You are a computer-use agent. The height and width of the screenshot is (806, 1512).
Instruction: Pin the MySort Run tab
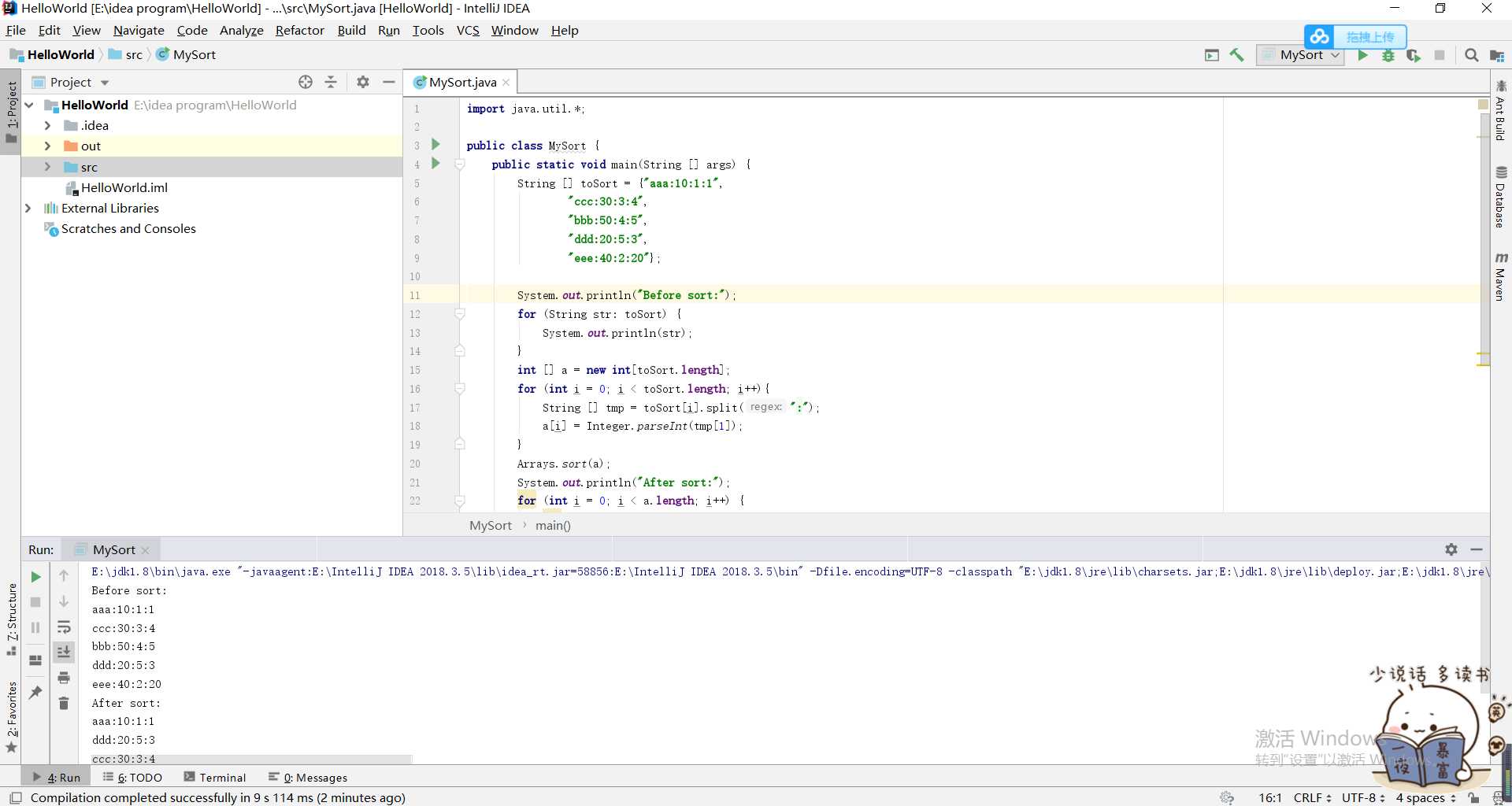click(x=35, y=692)
